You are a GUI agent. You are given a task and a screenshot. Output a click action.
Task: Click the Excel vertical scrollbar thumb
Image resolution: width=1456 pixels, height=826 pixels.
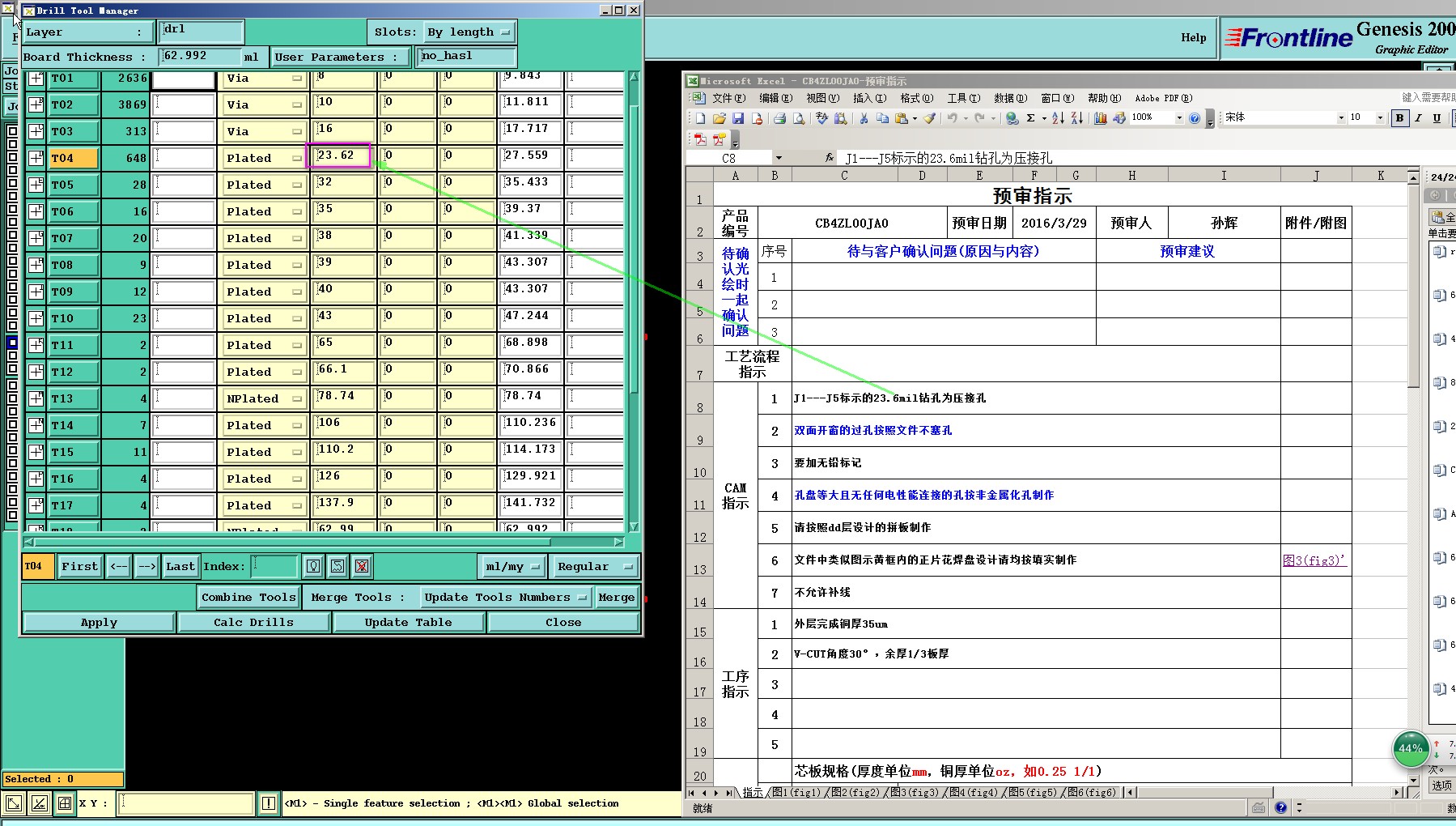click(1413, 286)
